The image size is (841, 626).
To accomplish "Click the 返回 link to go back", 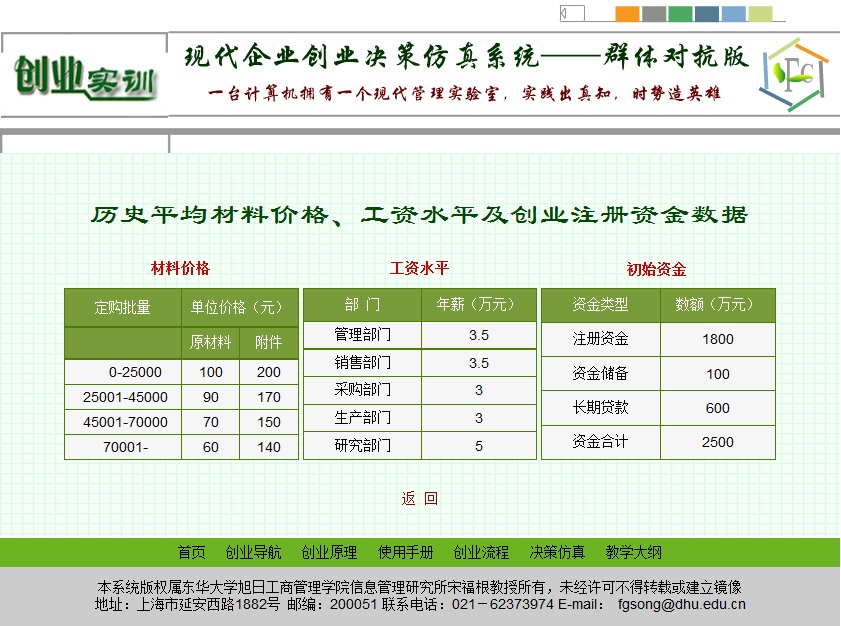I will 420,498.
